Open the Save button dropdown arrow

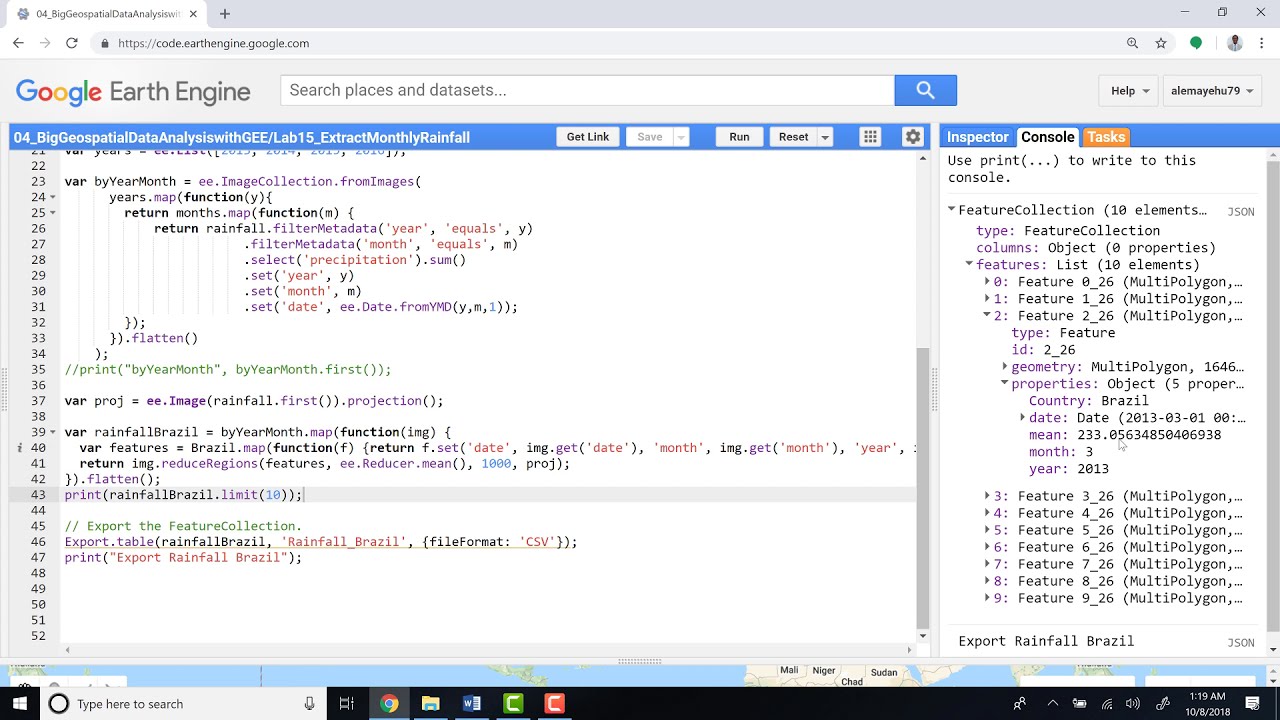pos(681,137)
